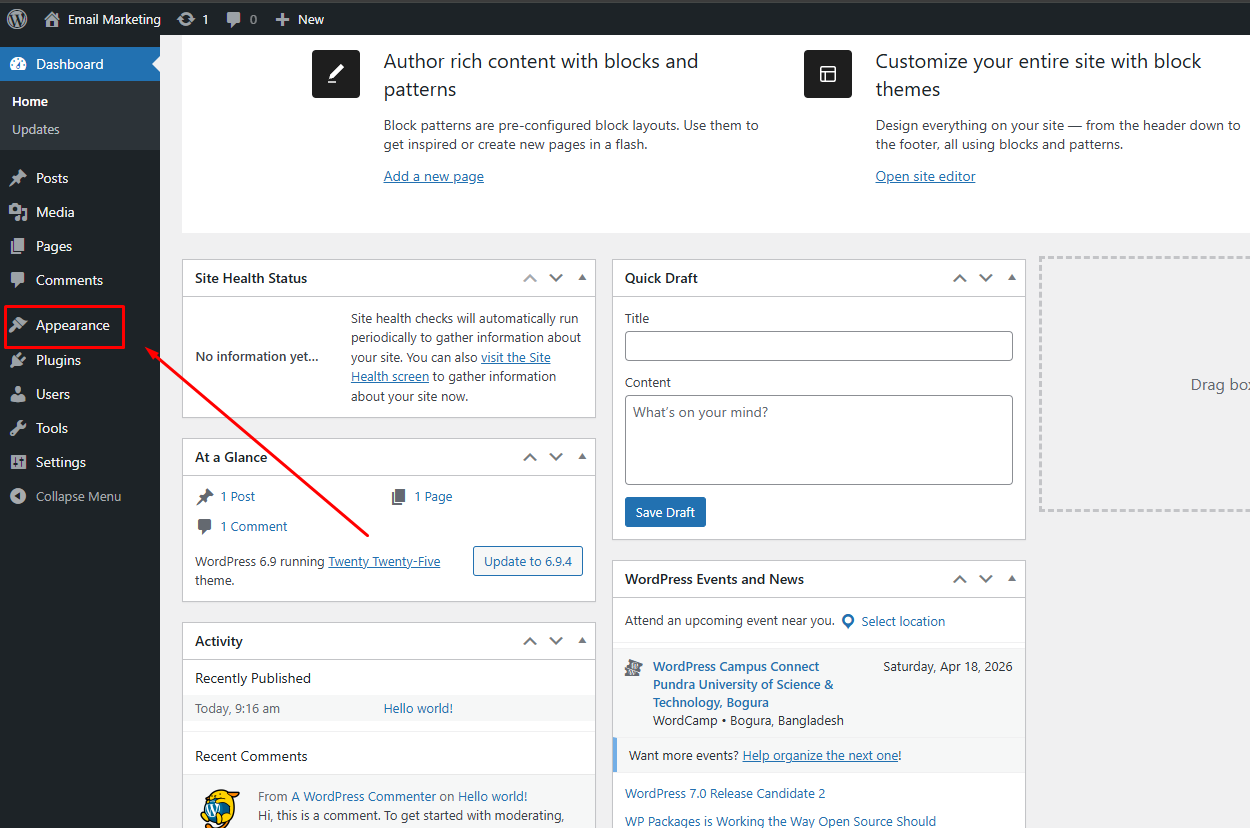The height and width of the screenshot is (828, 1250).
Task: Click the Media icon in the sidebar
Action: click(20, 211)
